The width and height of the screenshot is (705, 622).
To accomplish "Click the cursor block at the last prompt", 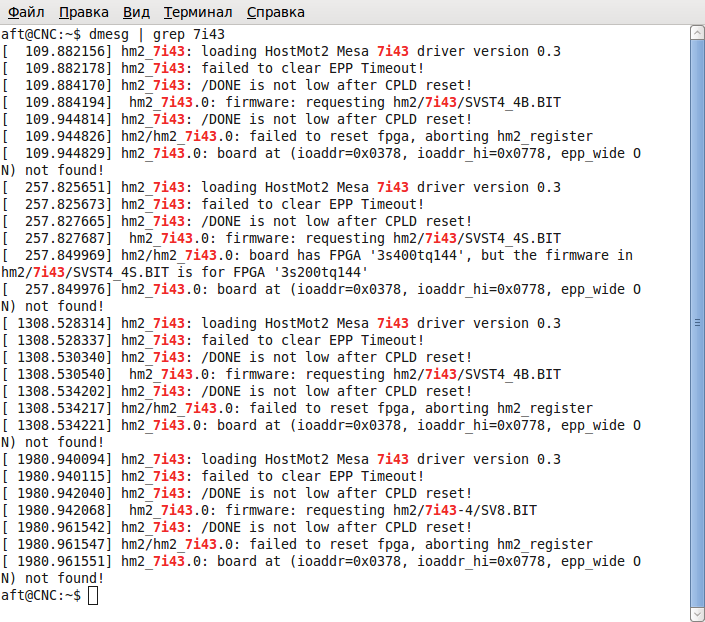I will point(93,596).
